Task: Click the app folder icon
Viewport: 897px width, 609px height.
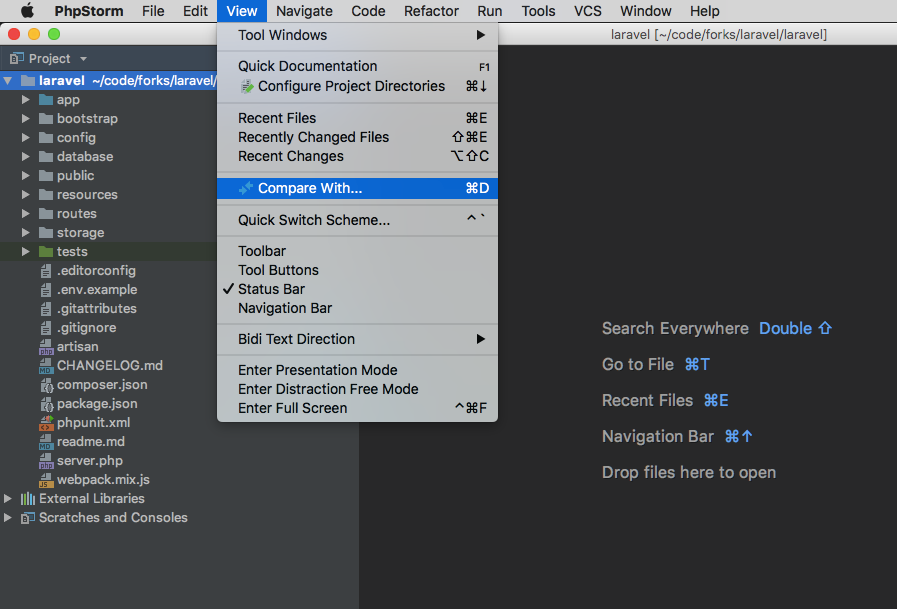Action: tap(46, 99)
